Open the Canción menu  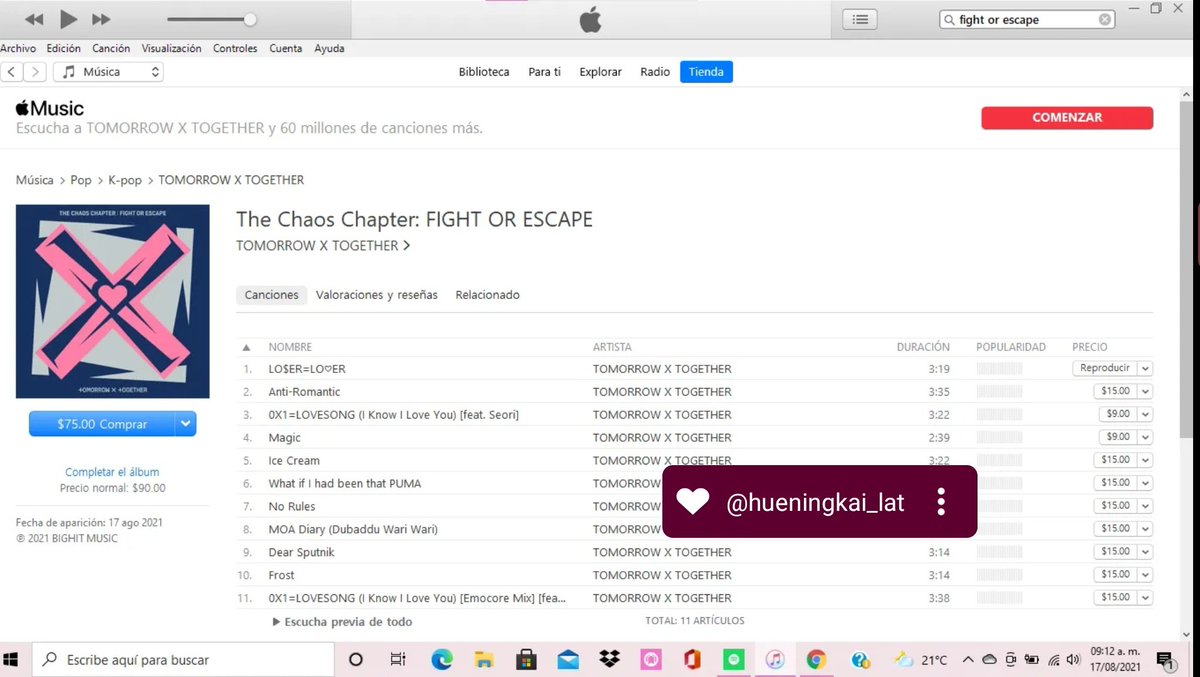click(111, 48)
